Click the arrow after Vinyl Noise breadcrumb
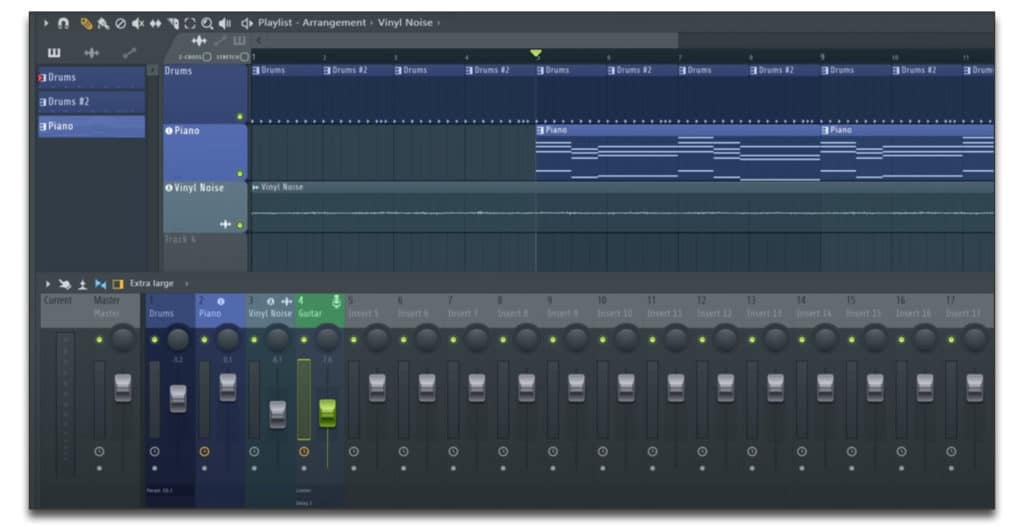The width and height of the screenshot is (1024, 527). tap(438, 23)
